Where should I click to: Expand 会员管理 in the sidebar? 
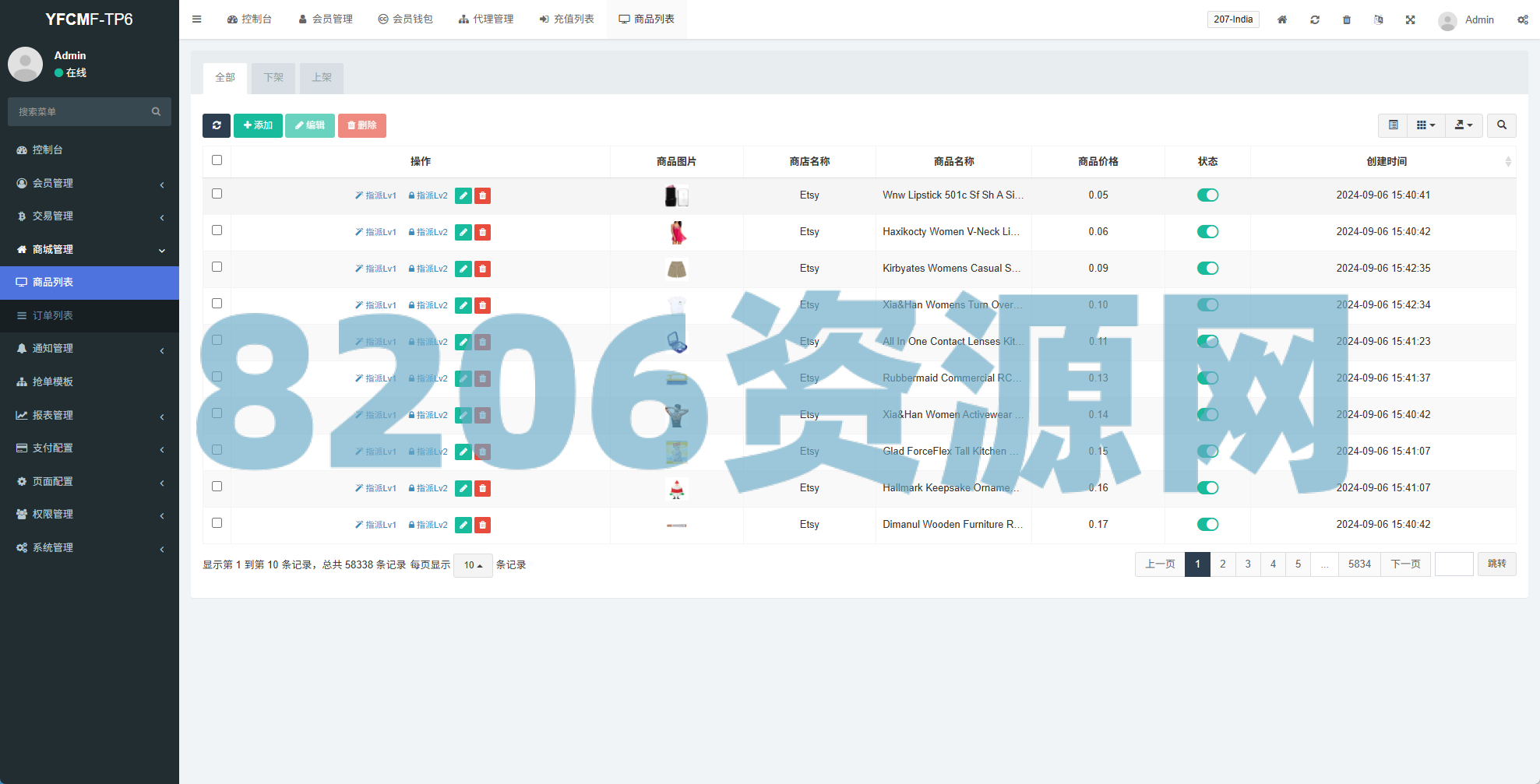pos(90,184)
